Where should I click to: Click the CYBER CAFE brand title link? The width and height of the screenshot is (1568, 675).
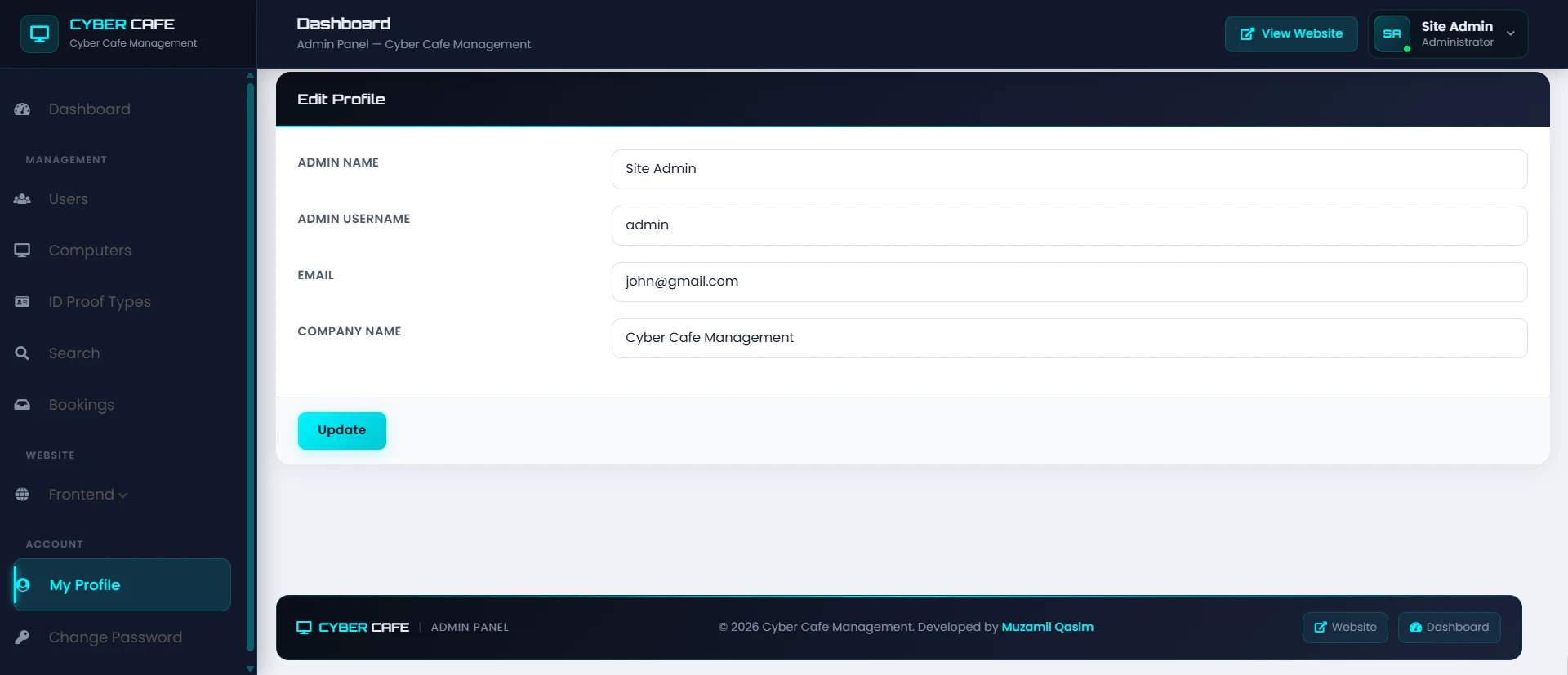tap(122, 24)
